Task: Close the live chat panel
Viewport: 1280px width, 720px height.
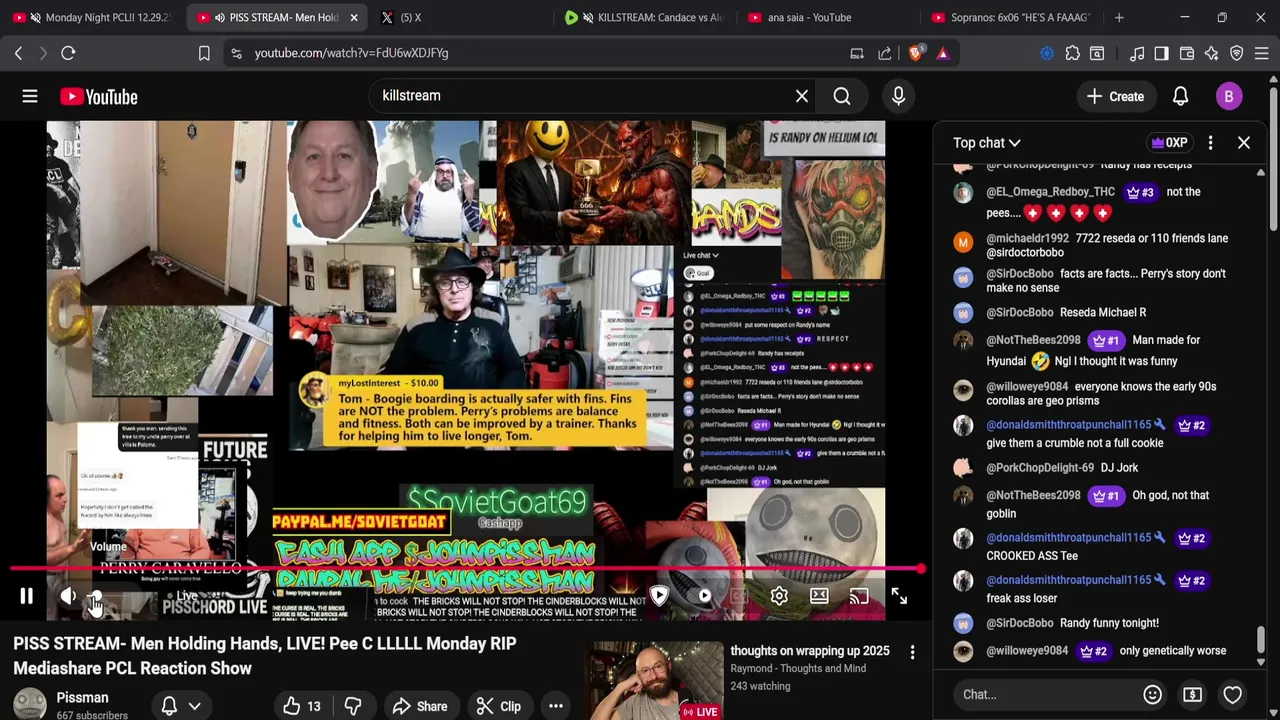Action: point(1244,143)
